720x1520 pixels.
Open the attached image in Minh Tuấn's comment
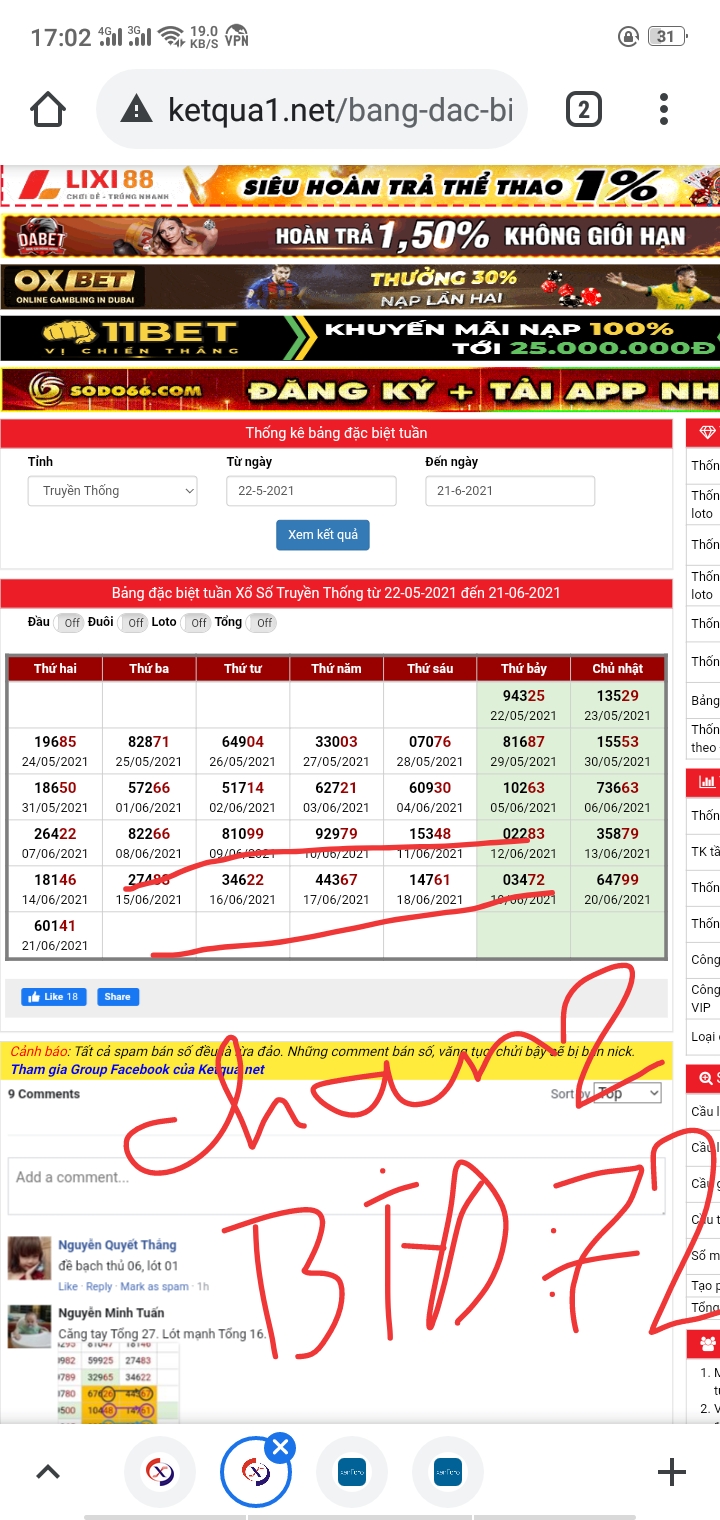[118, 1384]
